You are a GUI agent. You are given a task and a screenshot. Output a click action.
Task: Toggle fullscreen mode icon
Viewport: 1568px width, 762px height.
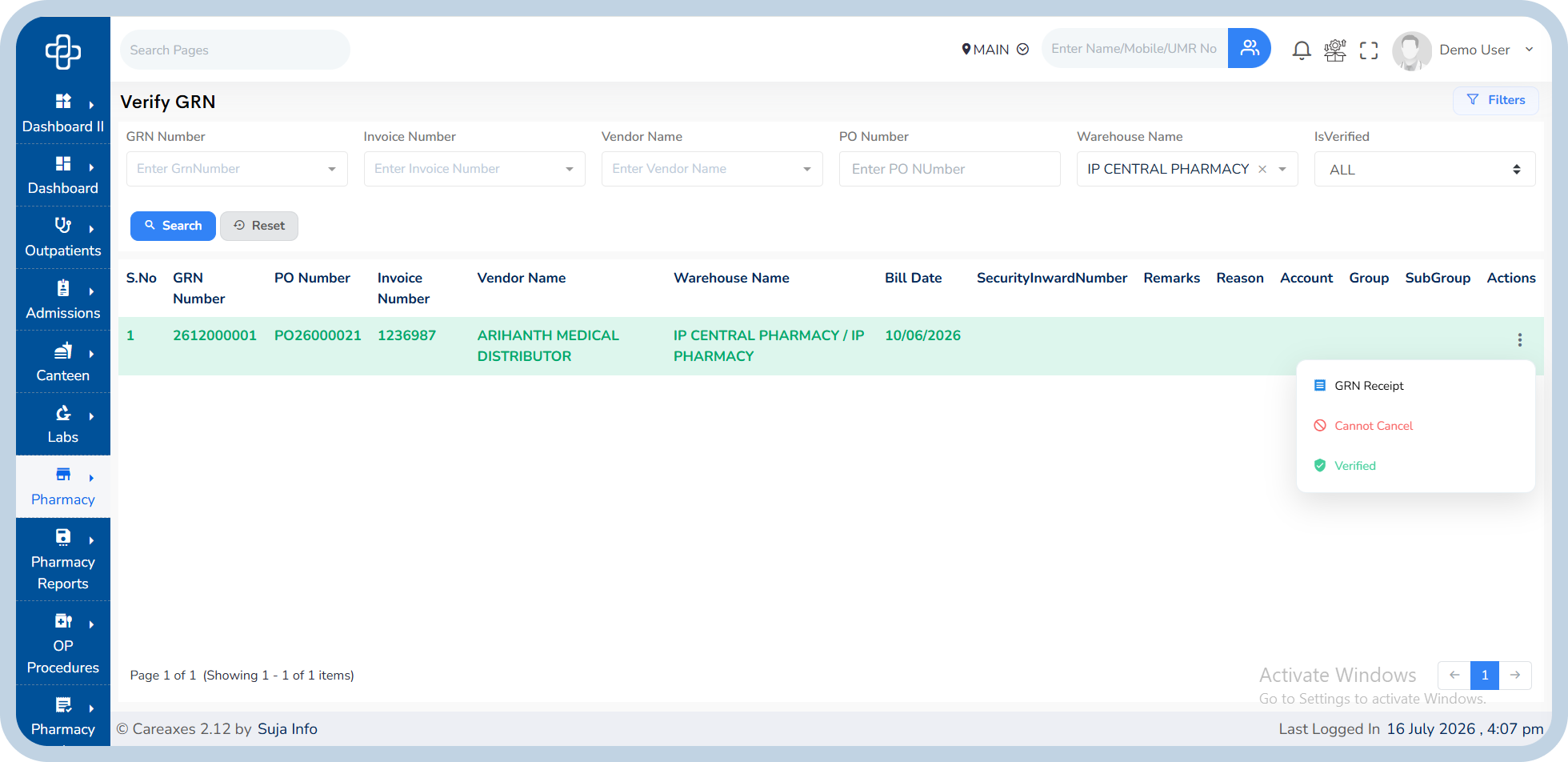1369,50
